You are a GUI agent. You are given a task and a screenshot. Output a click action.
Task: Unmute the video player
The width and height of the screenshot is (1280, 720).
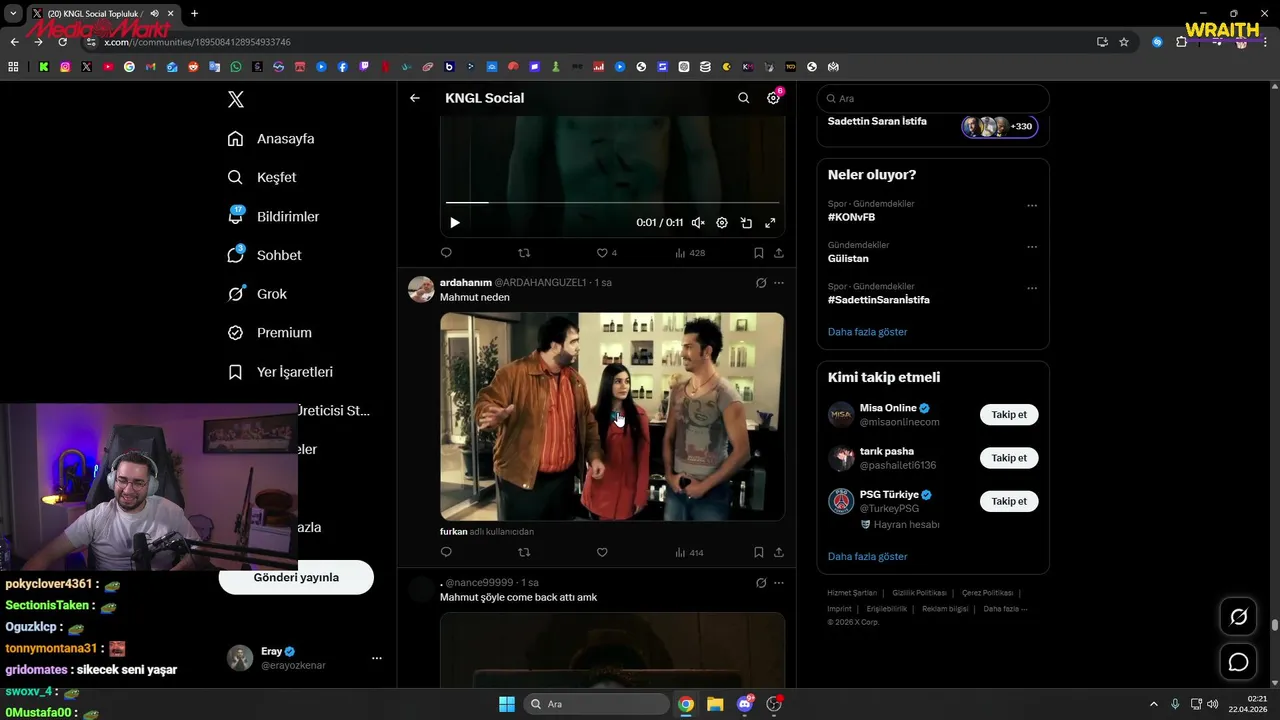coord(698,223)
